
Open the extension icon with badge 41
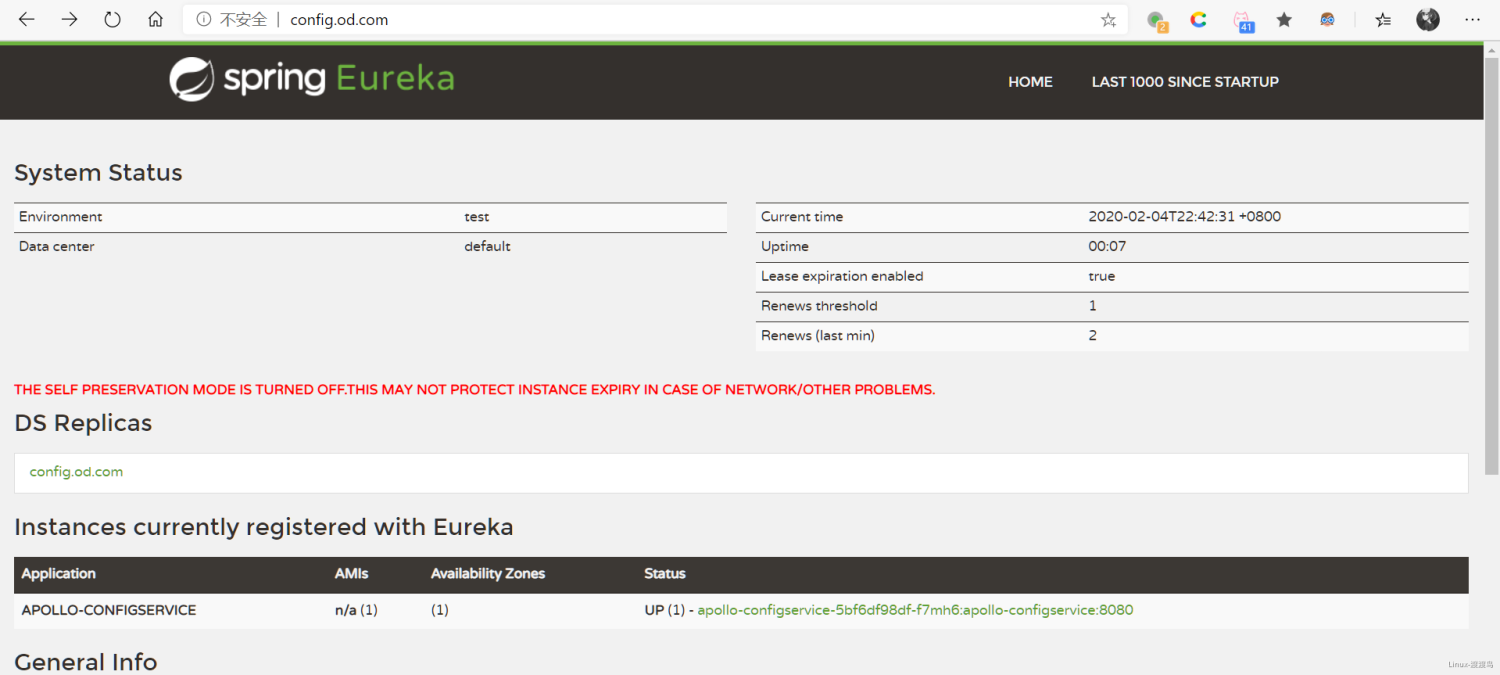point(1242,21)
